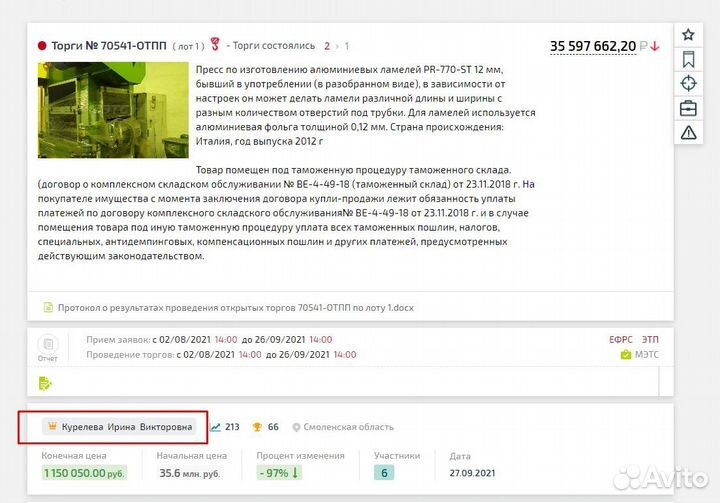
Task: Click the red crane hook icon
Action: pos(215,45)
